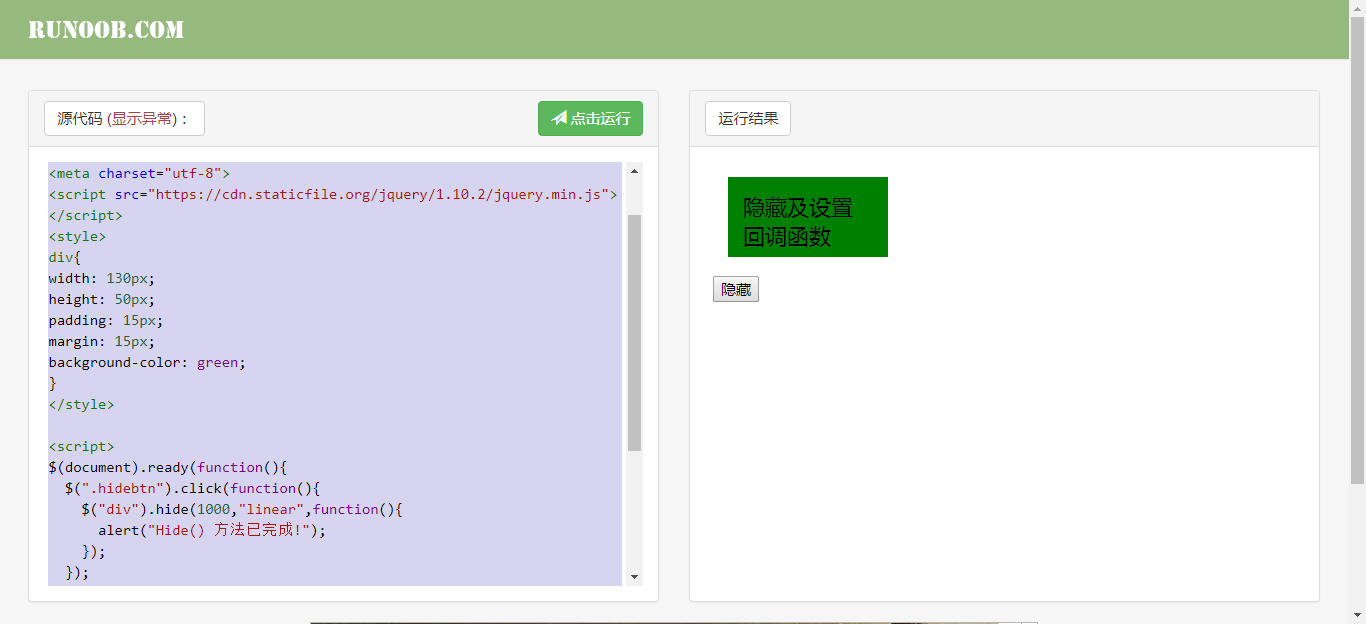Click the 'background-color: green;' code line
The image size is (1366, 624).
[147, 362]
